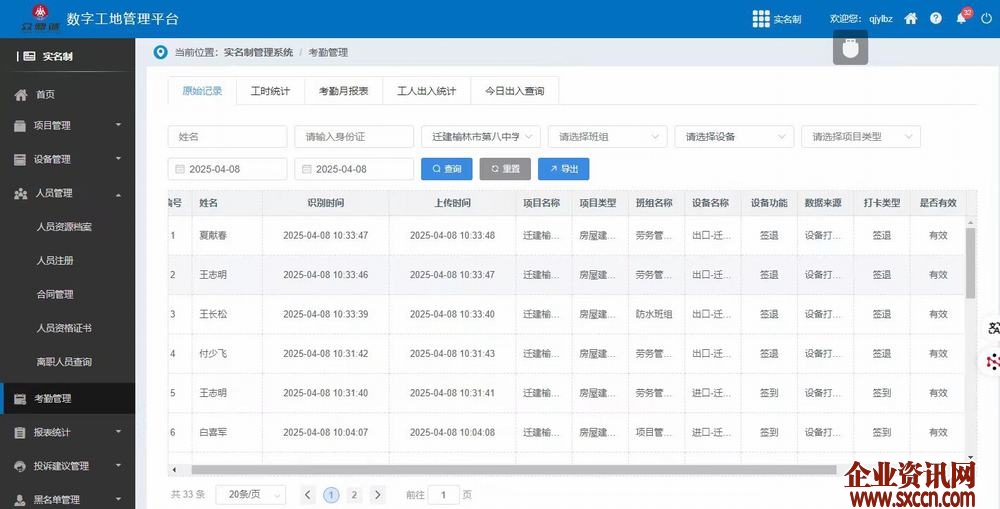The height and width of the screenshot is (509, 1000).
Task: Click the table scroll-left arrow
Action: tap(174, 470)
